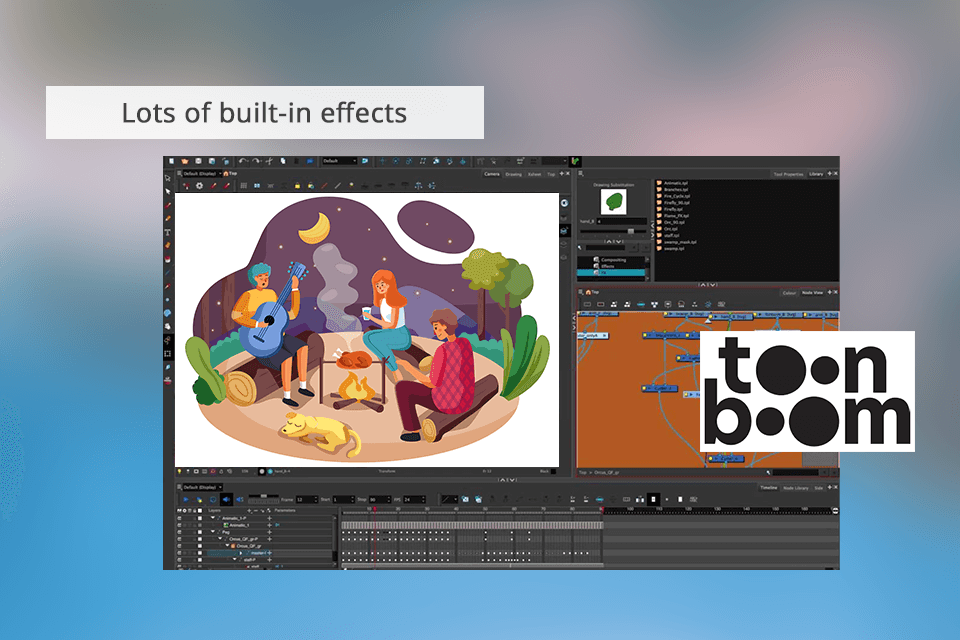Screen dimensions: 960x640
Task: Collapse the Orcus_QF_gr-P layer
Action: tap(220, 539)
